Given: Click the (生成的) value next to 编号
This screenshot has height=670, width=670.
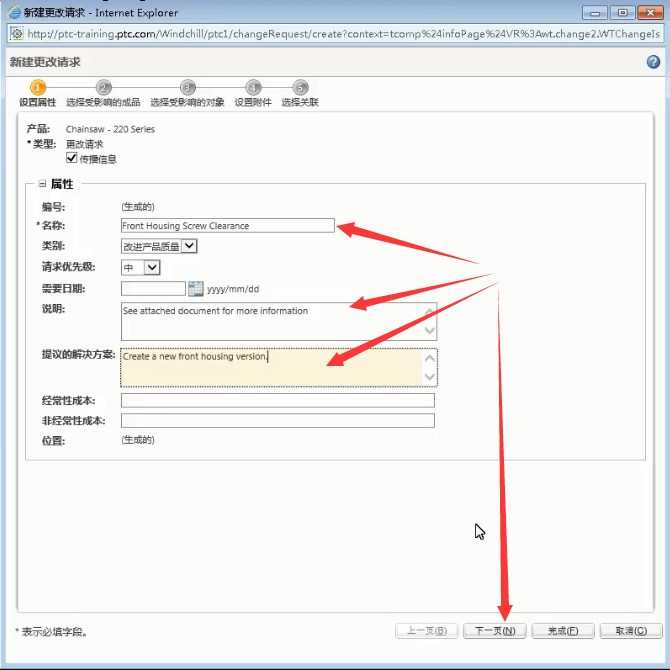Looking at the screenshot, I should (138, 207).
